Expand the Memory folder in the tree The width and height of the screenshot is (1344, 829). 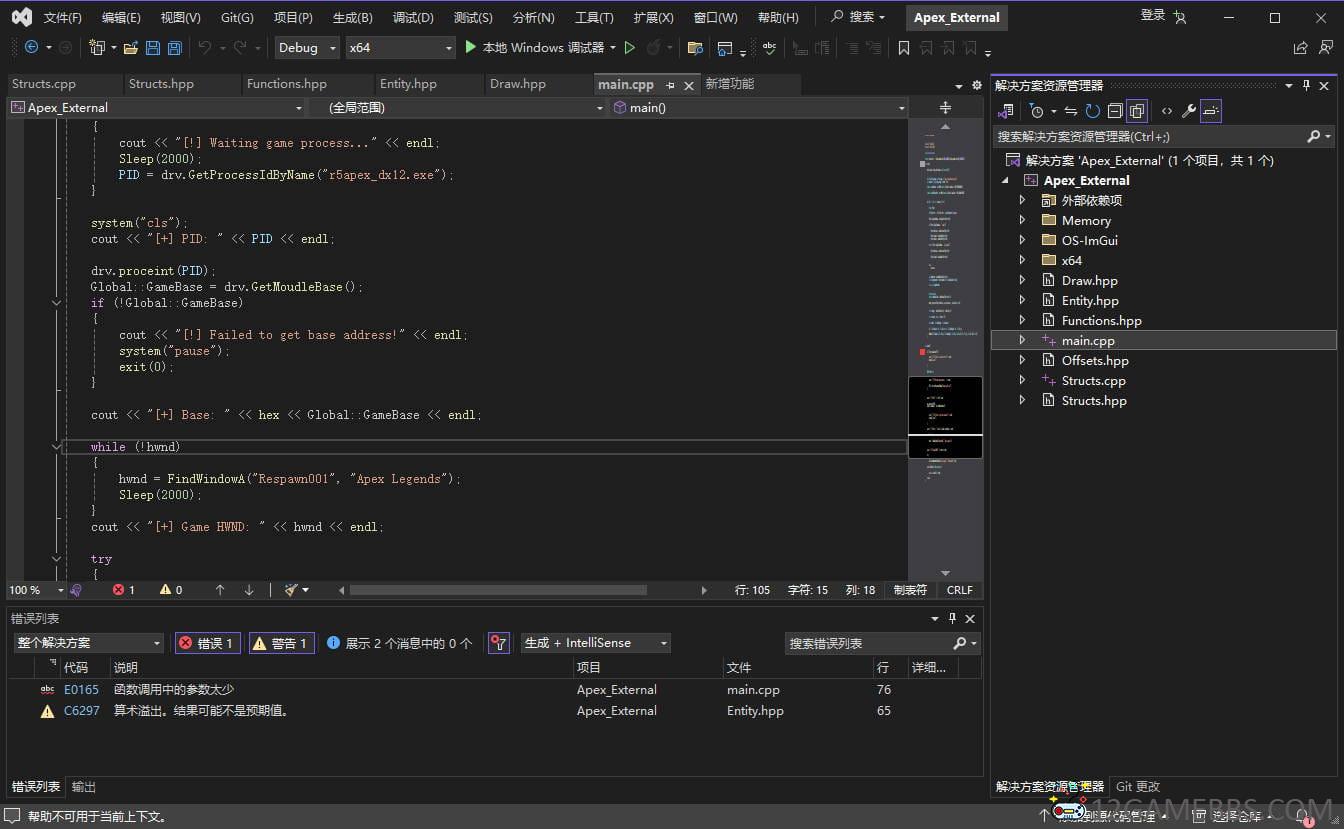point(1022,220)
